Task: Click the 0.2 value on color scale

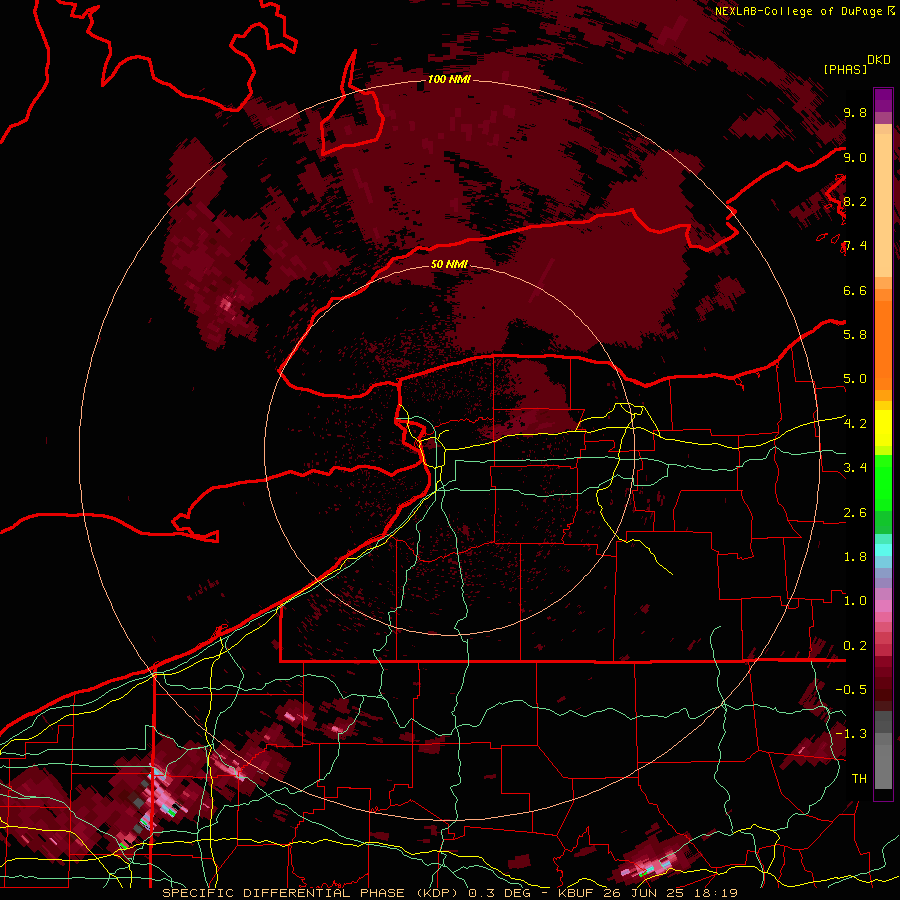Action: click(x=855, y=646)
